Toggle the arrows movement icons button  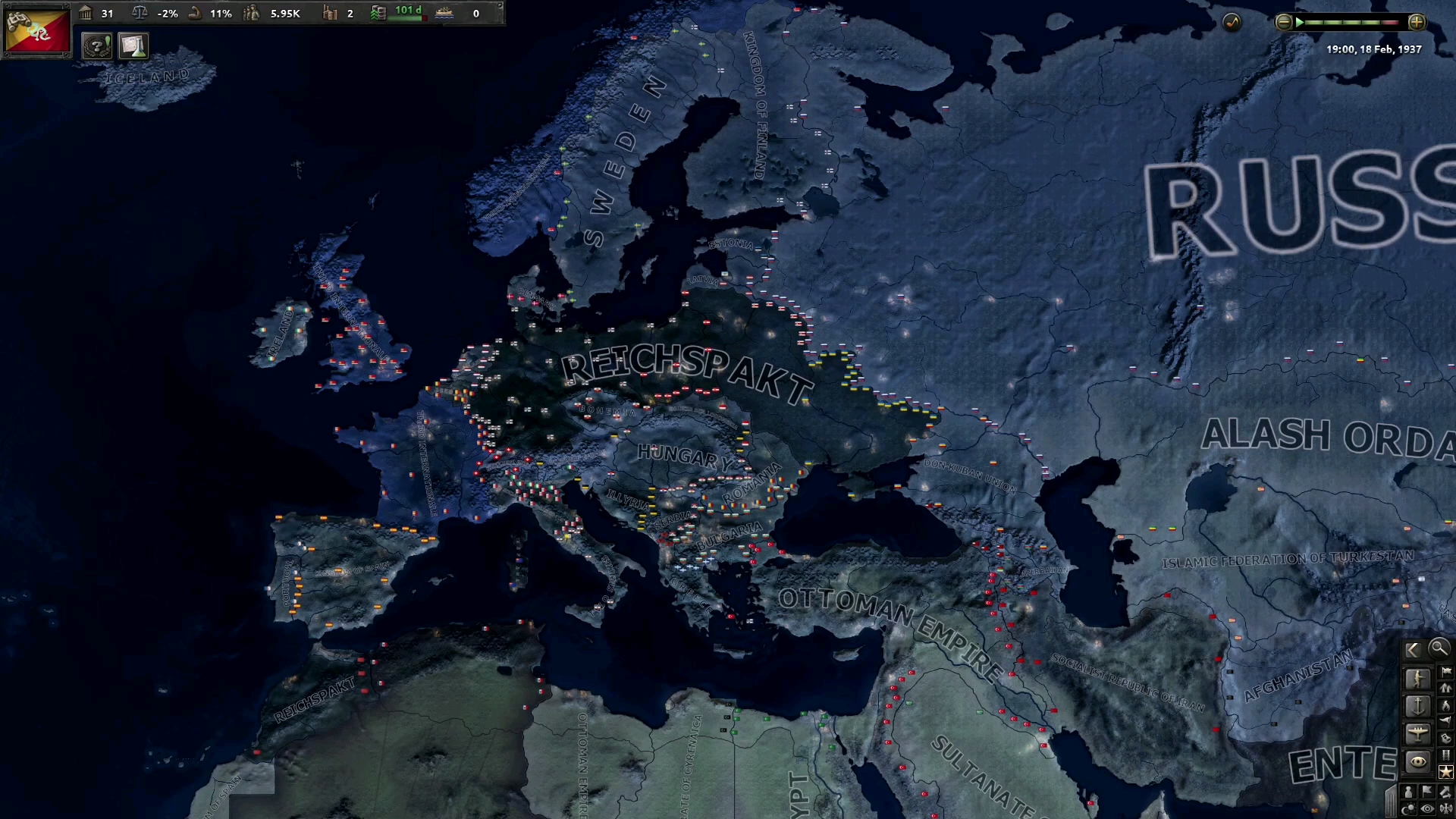click(x=1446, y=791)
